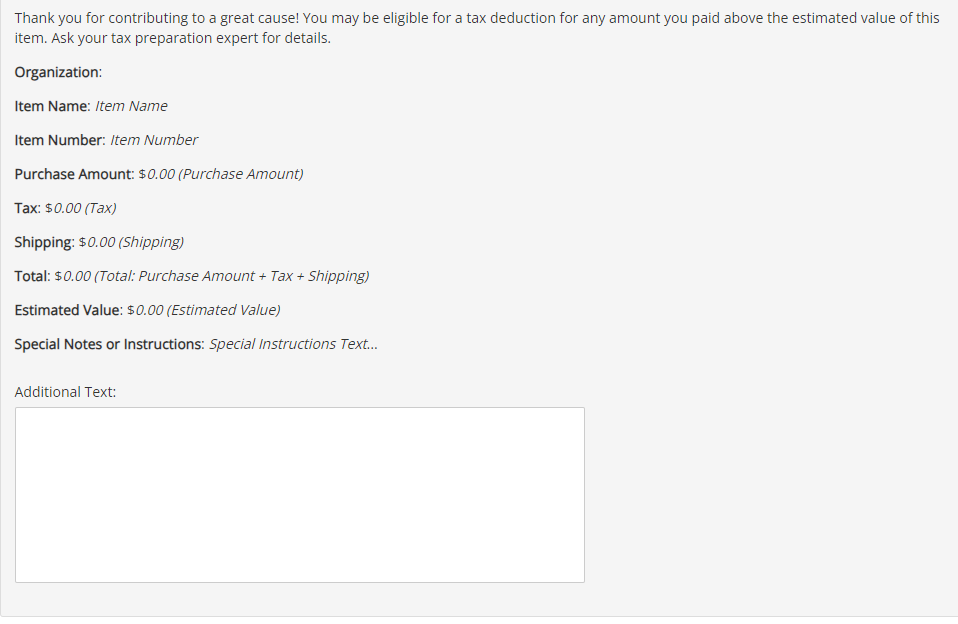Click the bold Shipping label
Screen dimensions: 958x624
[44, 242]
